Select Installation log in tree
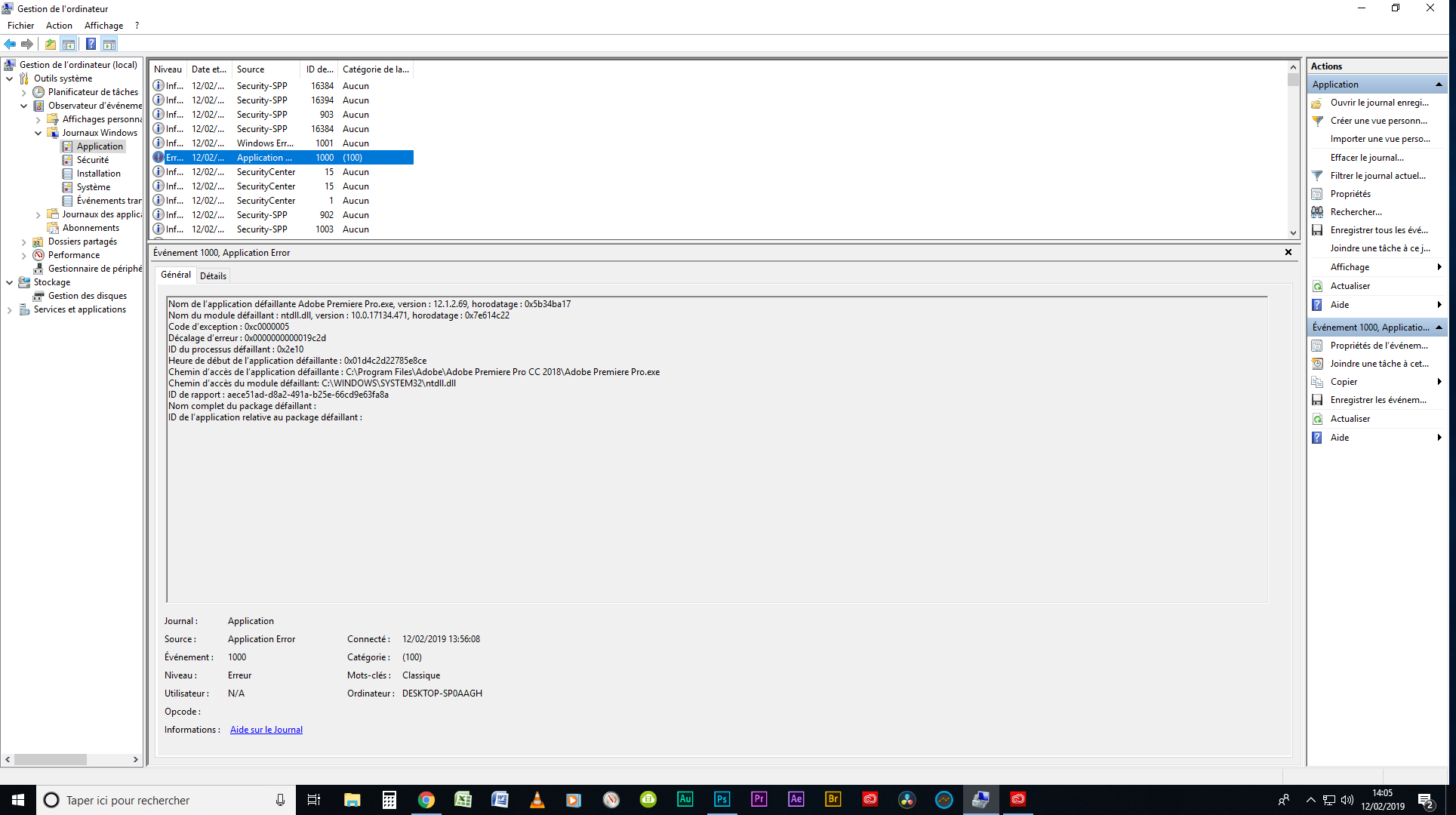 pos(98,174)
